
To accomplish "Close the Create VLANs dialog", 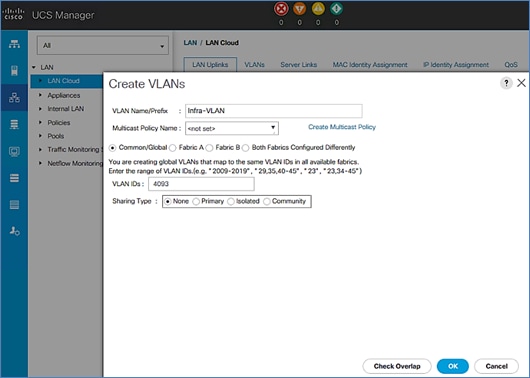I will 522,83.
